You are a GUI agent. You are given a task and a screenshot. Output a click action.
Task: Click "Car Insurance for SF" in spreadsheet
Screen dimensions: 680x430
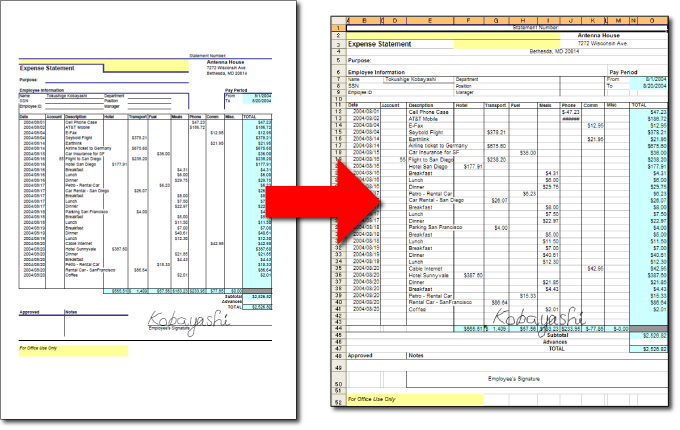point(432,153)
